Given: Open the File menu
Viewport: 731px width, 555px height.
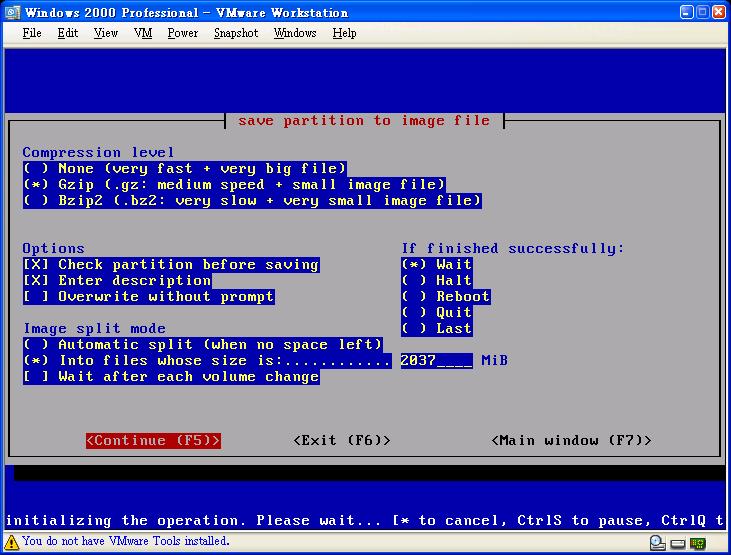Looking at the screenshot, I should [x=32, y=33].
